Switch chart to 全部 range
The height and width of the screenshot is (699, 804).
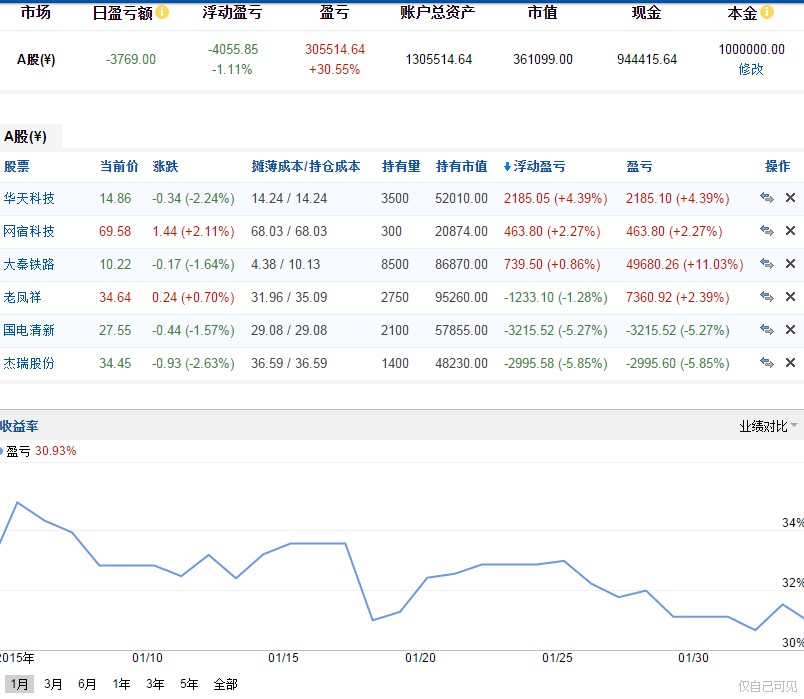pos(225,684)
